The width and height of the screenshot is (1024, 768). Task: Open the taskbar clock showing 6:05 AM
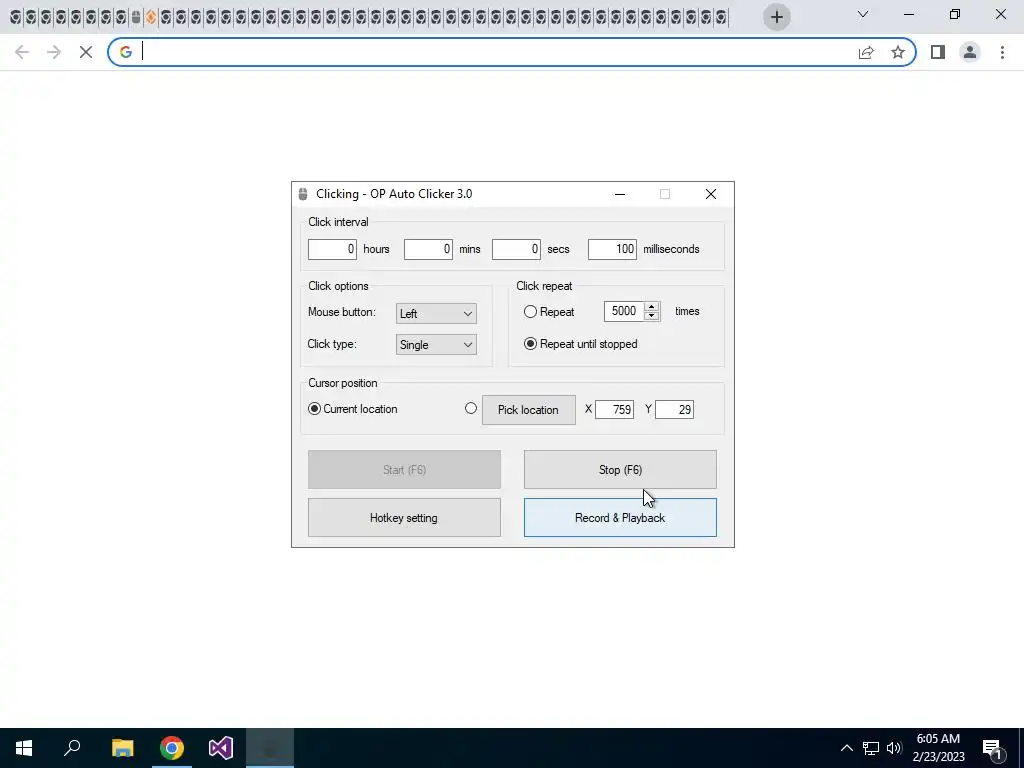coord(938,748)
